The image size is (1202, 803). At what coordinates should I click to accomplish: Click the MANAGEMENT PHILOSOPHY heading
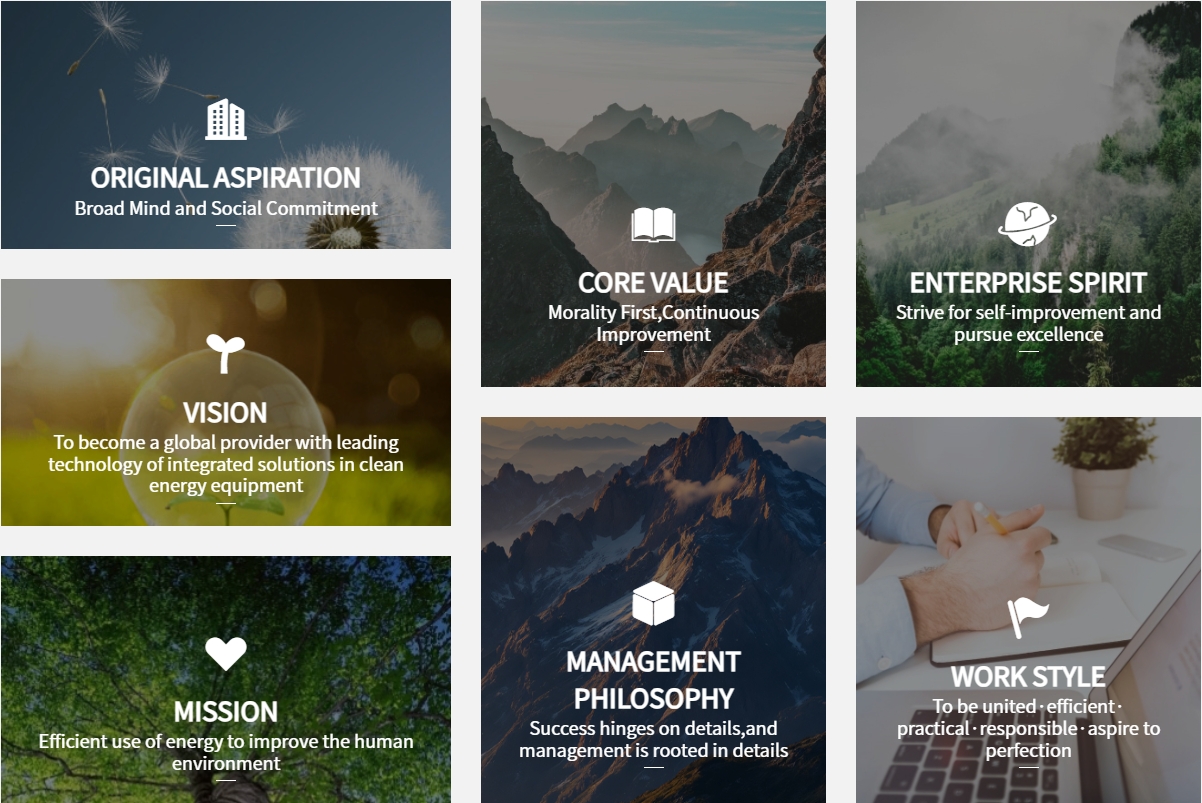[x=653, y=680]
